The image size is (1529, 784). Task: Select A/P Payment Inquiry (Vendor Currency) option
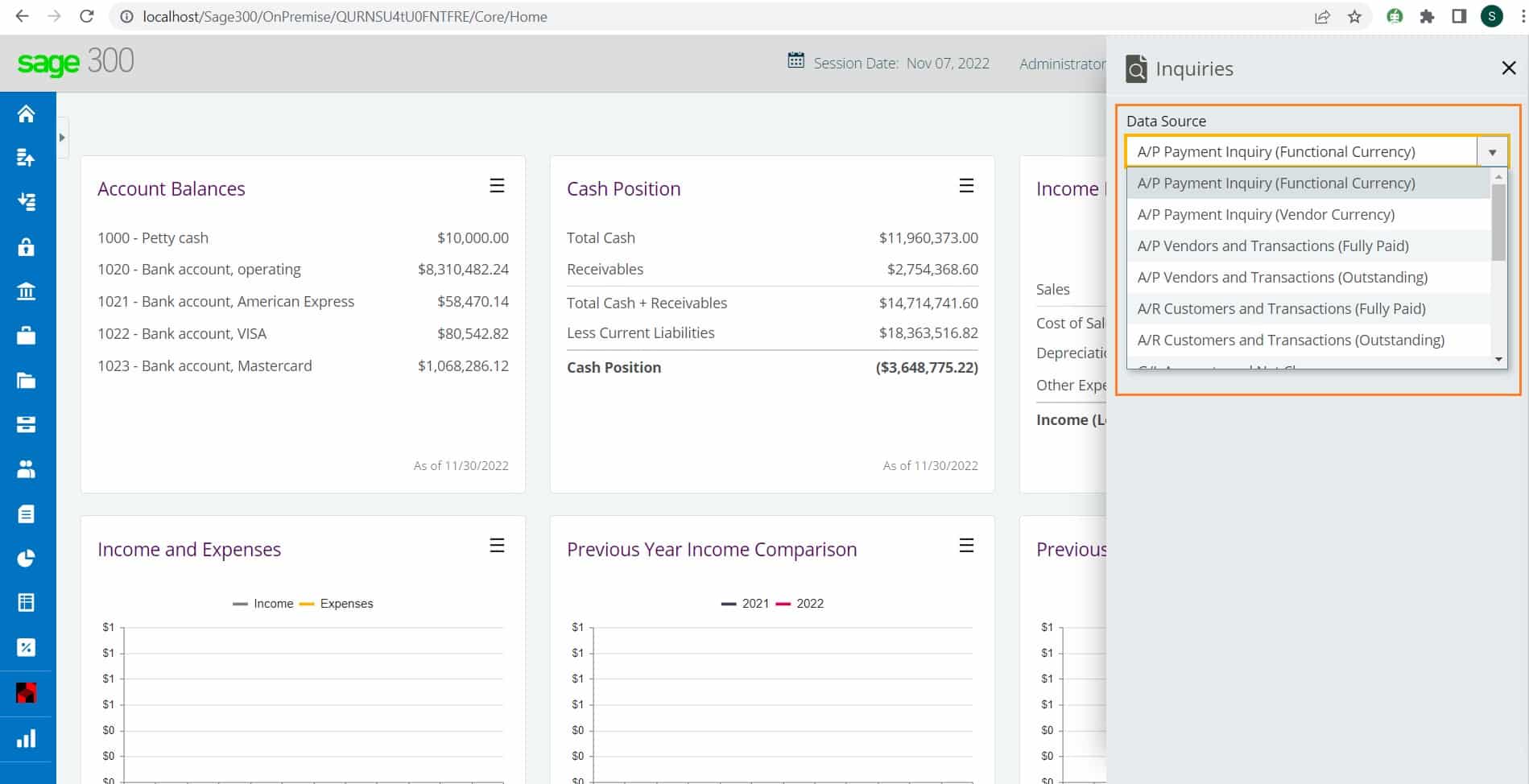pos(1309,215)
